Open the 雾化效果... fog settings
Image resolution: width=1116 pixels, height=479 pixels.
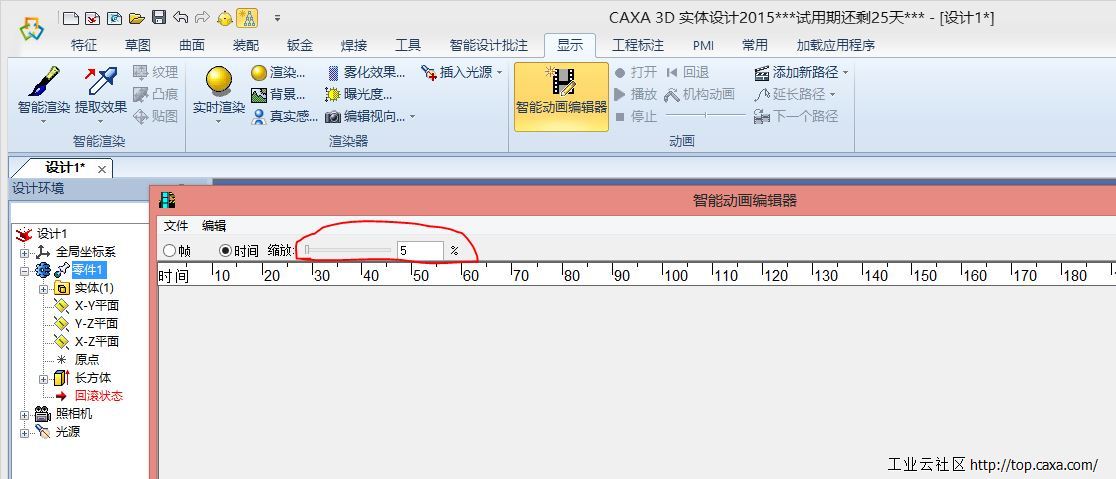click(365, 73)
